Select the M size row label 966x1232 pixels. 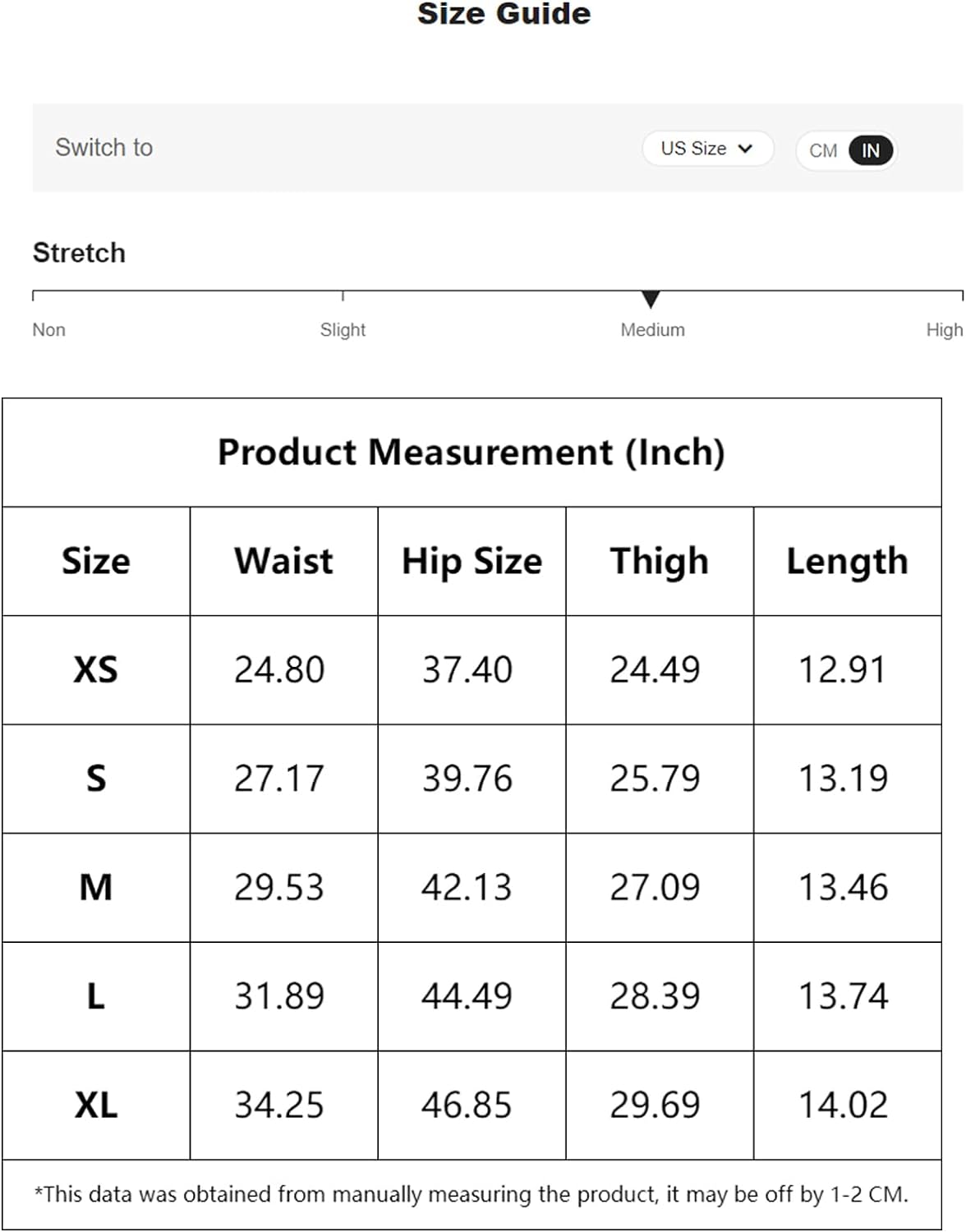coord(96,887)
